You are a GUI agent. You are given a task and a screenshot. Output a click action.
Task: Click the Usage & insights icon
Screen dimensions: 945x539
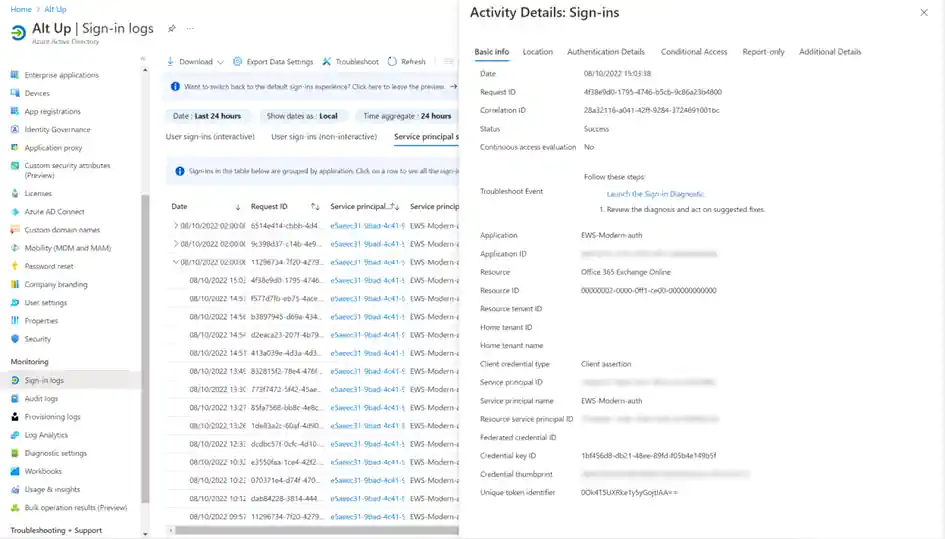(15, 489)
